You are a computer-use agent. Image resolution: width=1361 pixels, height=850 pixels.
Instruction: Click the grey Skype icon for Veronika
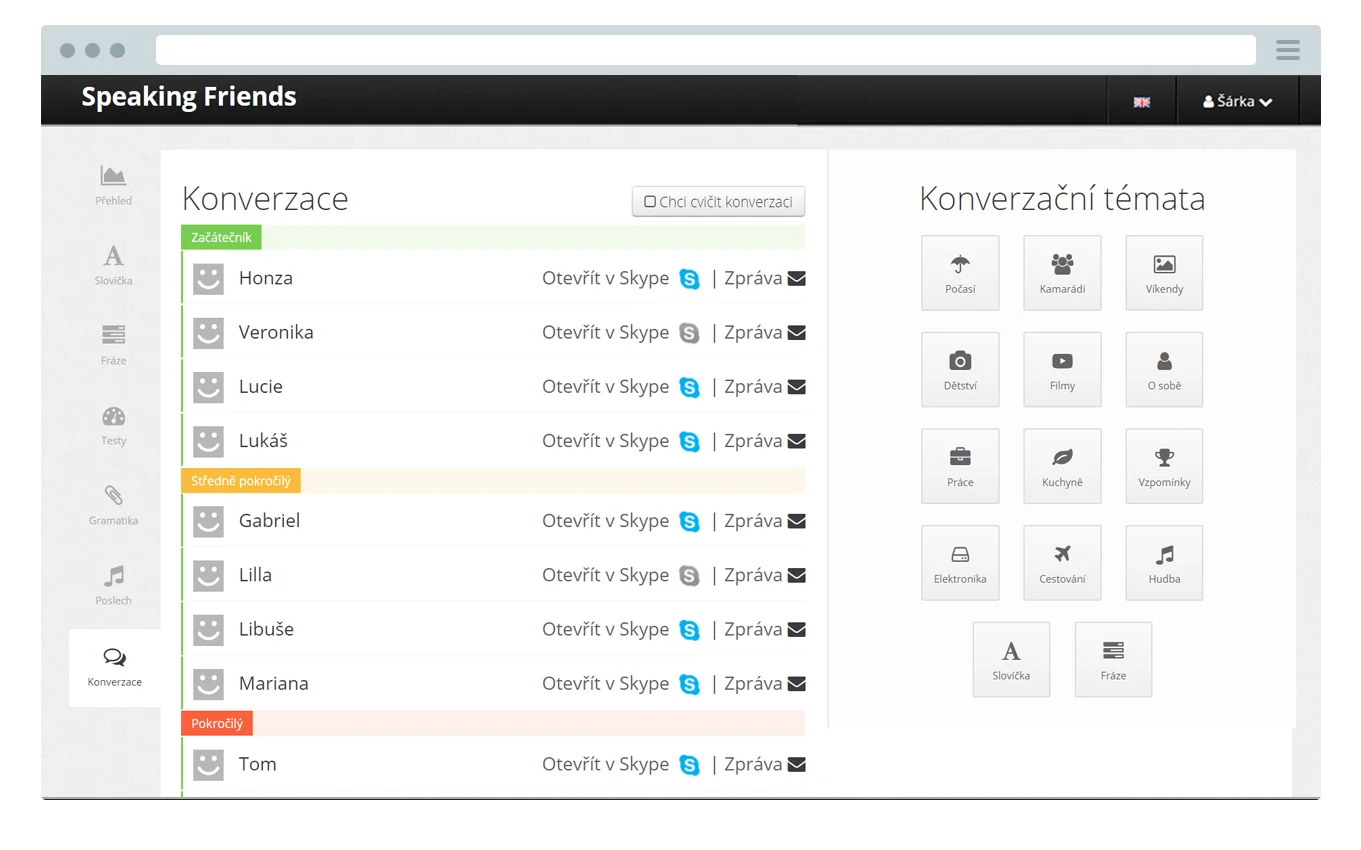[689, 333]
